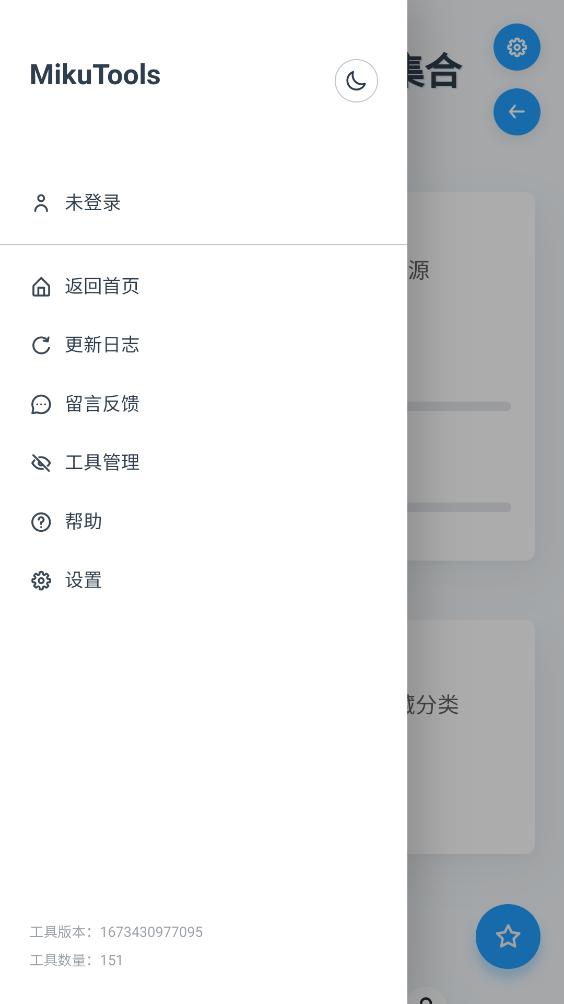The image size is (564, 1004).
Task: Click the MikuTools title
Action: 95,74
